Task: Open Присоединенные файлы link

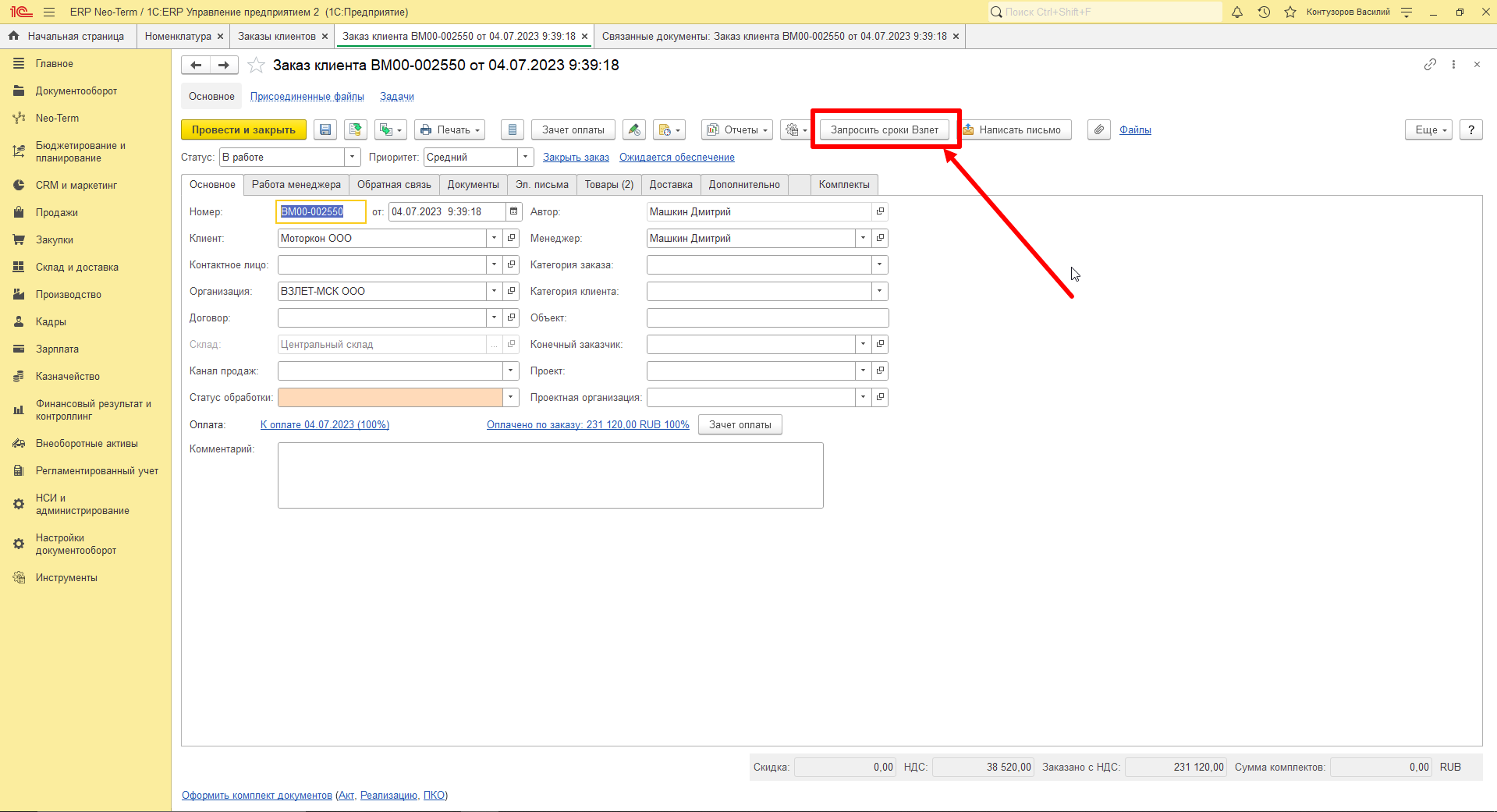Action: point(307,97)
